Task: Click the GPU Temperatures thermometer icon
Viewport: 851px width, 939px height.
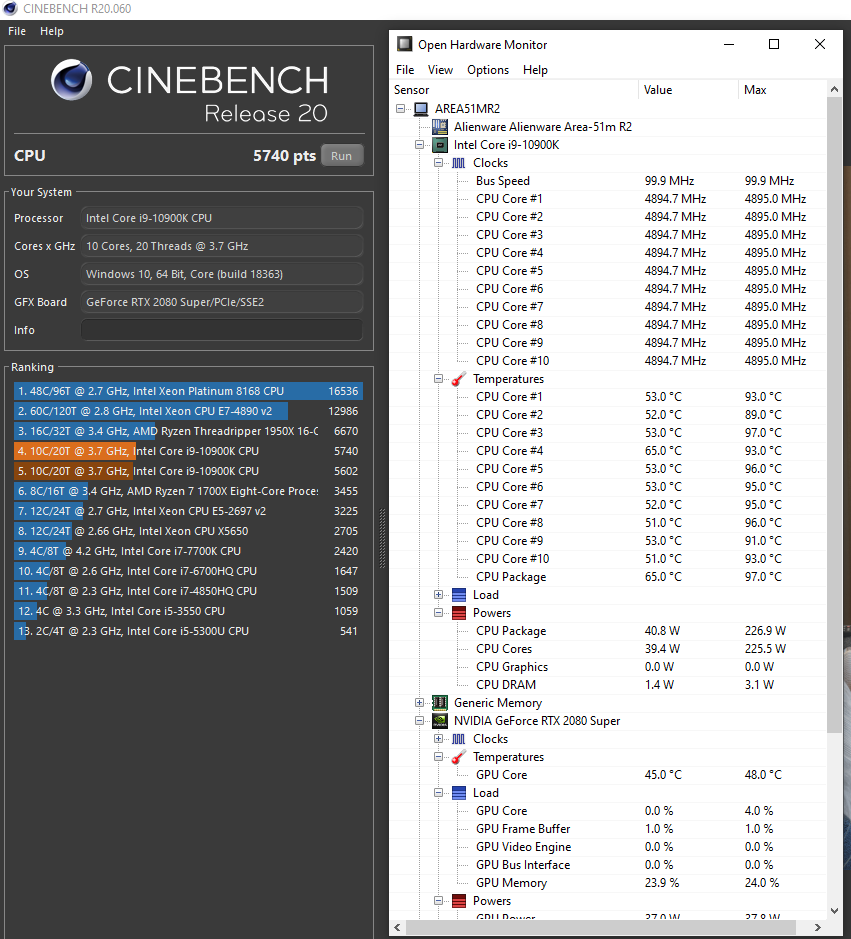Action: (459, 757)
